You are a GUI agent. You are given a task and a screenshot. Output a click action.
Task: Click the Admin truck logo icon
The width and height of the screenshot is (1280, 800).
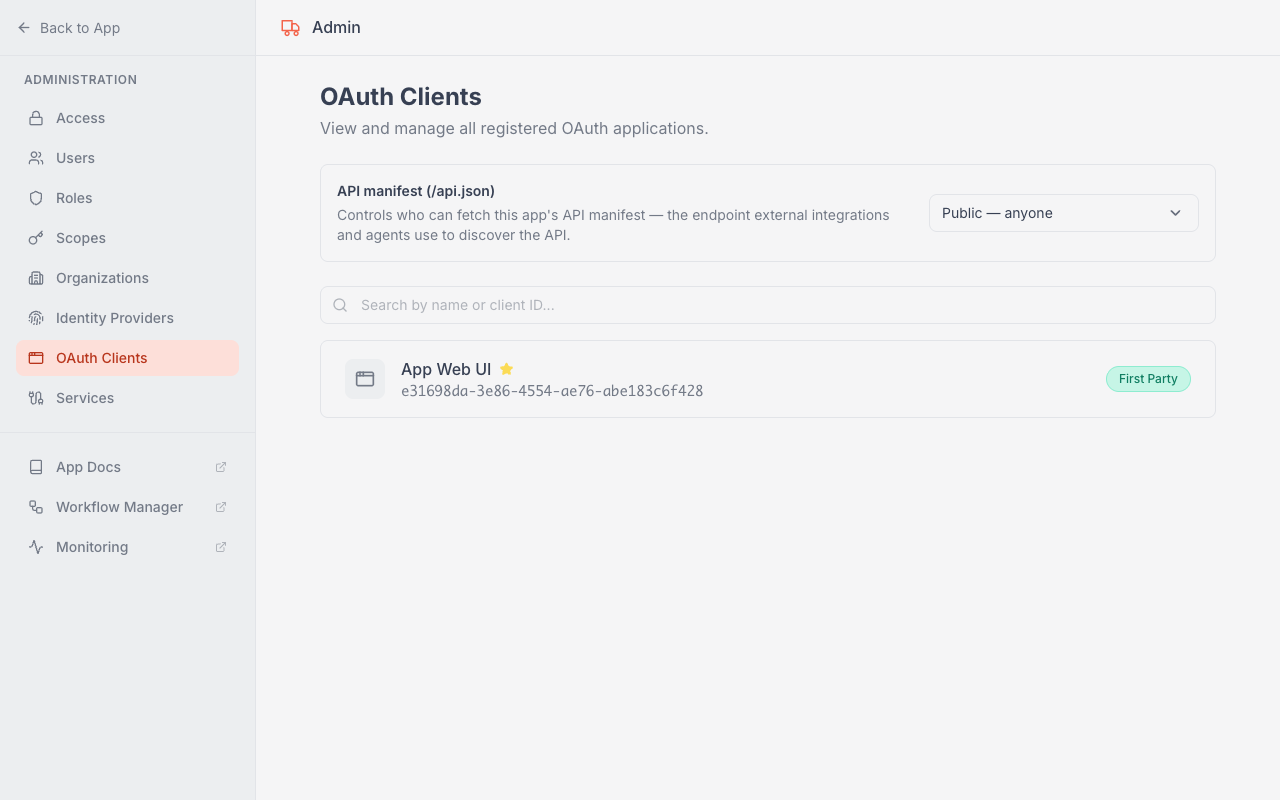[291, 28]
